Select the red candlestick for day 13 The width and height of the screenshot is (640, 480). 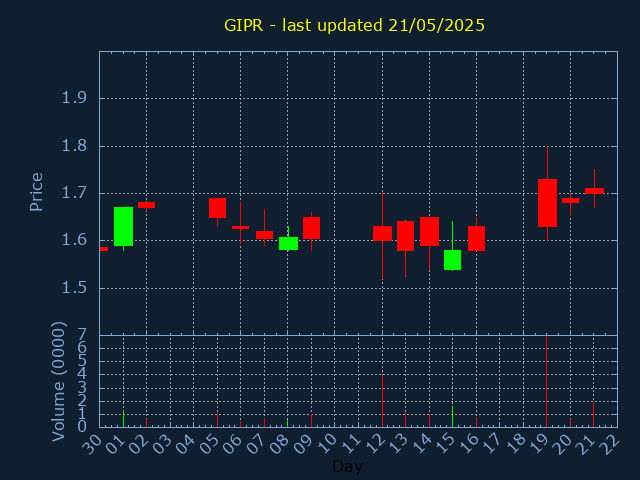405,236
